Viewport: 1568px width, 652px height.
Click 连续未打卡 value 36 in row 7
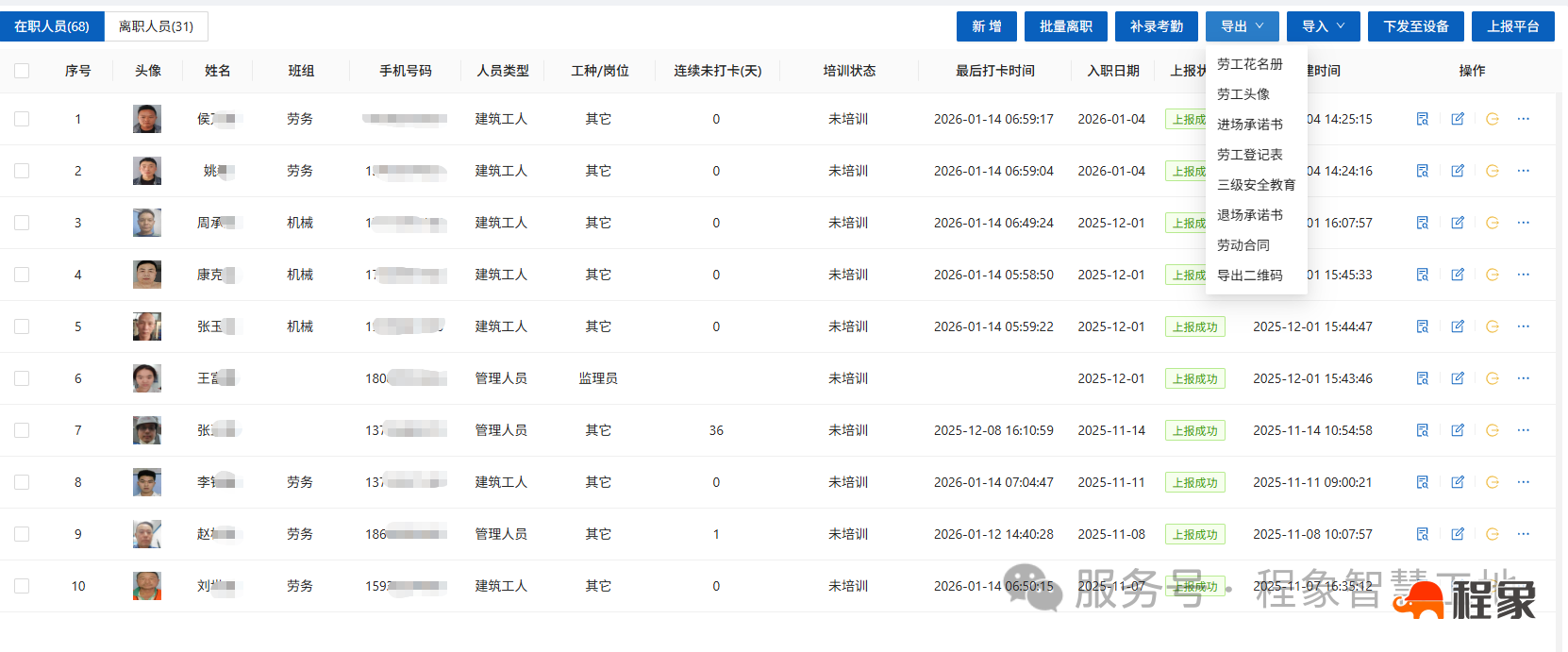[x=716, y=430]
